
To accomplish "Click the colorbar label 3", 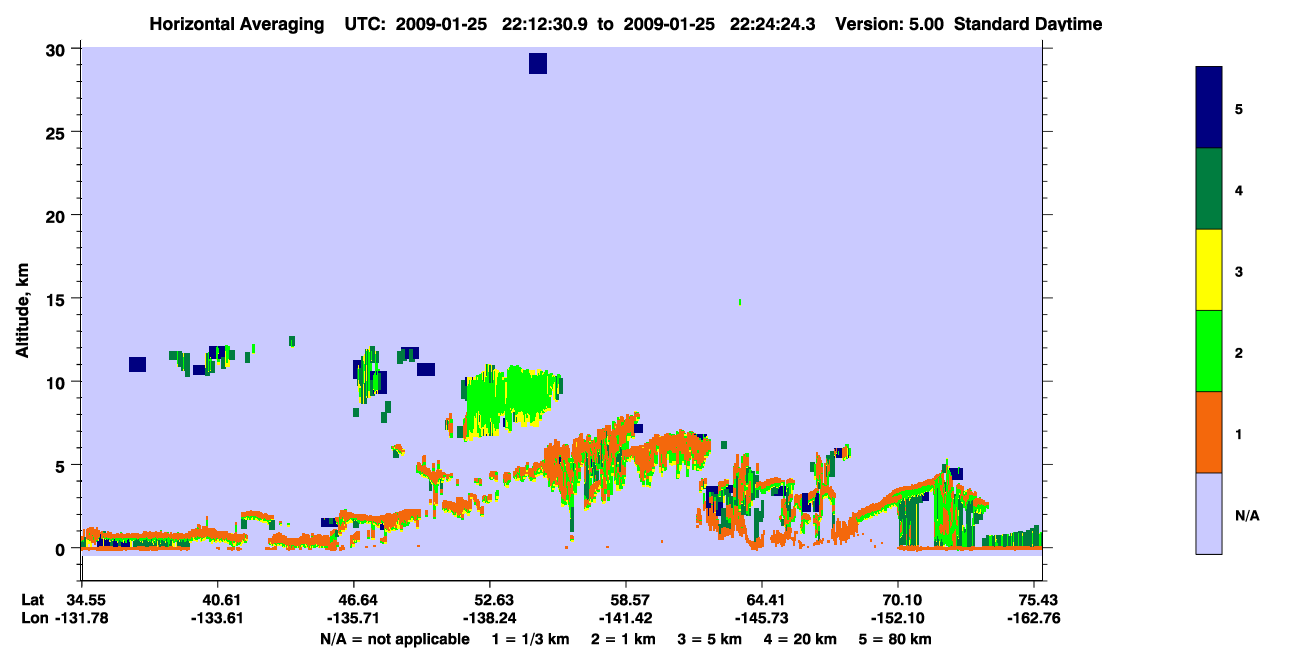I will point(1239,271).
